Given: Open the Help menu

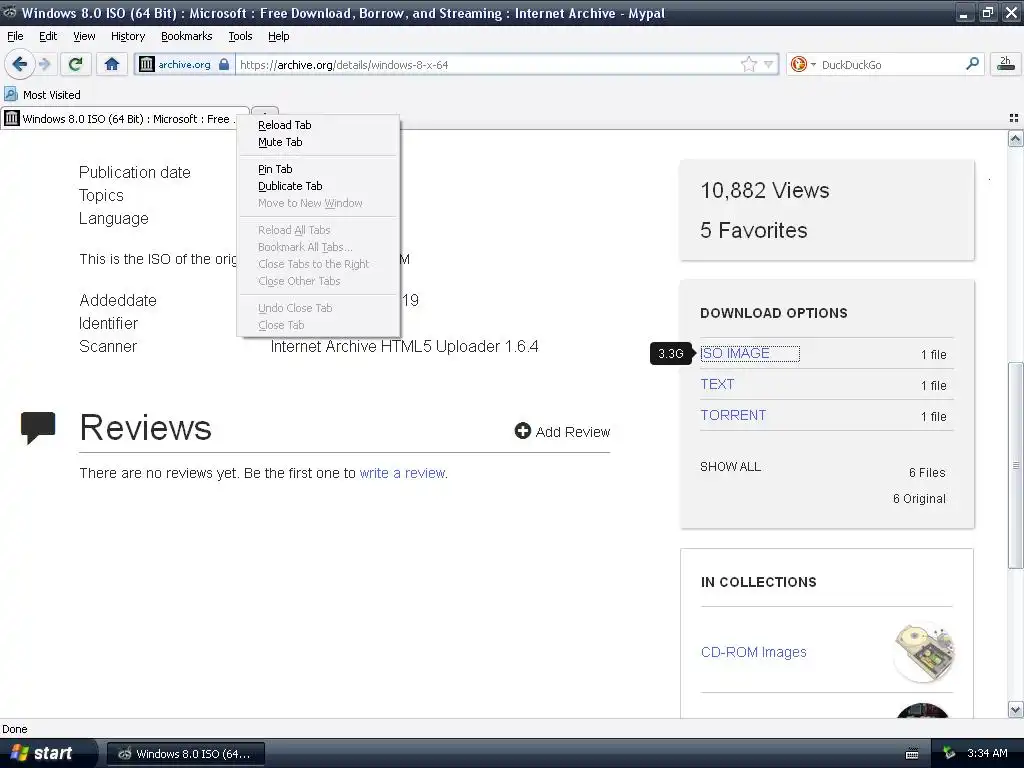Looking at the screenshot, I should 278,36.
